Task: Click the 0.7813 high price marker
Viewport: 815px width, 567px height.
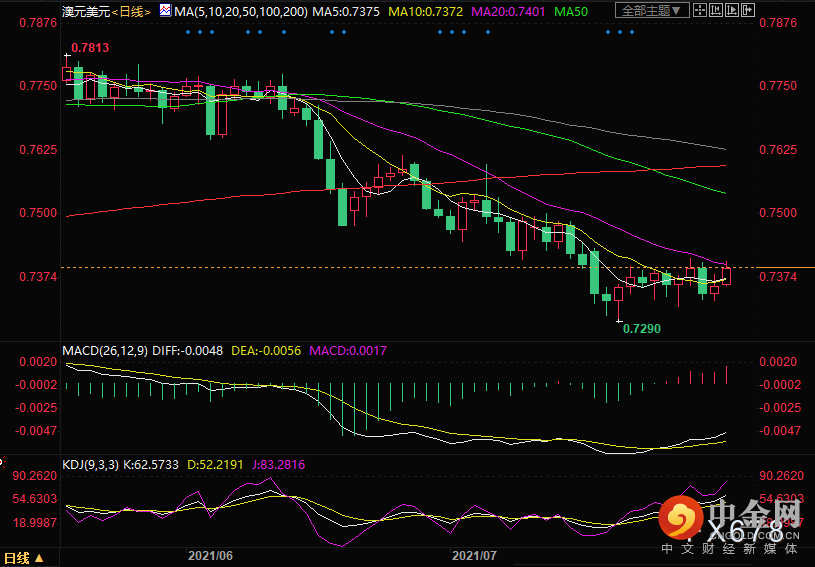Action: tap(90, 48)
